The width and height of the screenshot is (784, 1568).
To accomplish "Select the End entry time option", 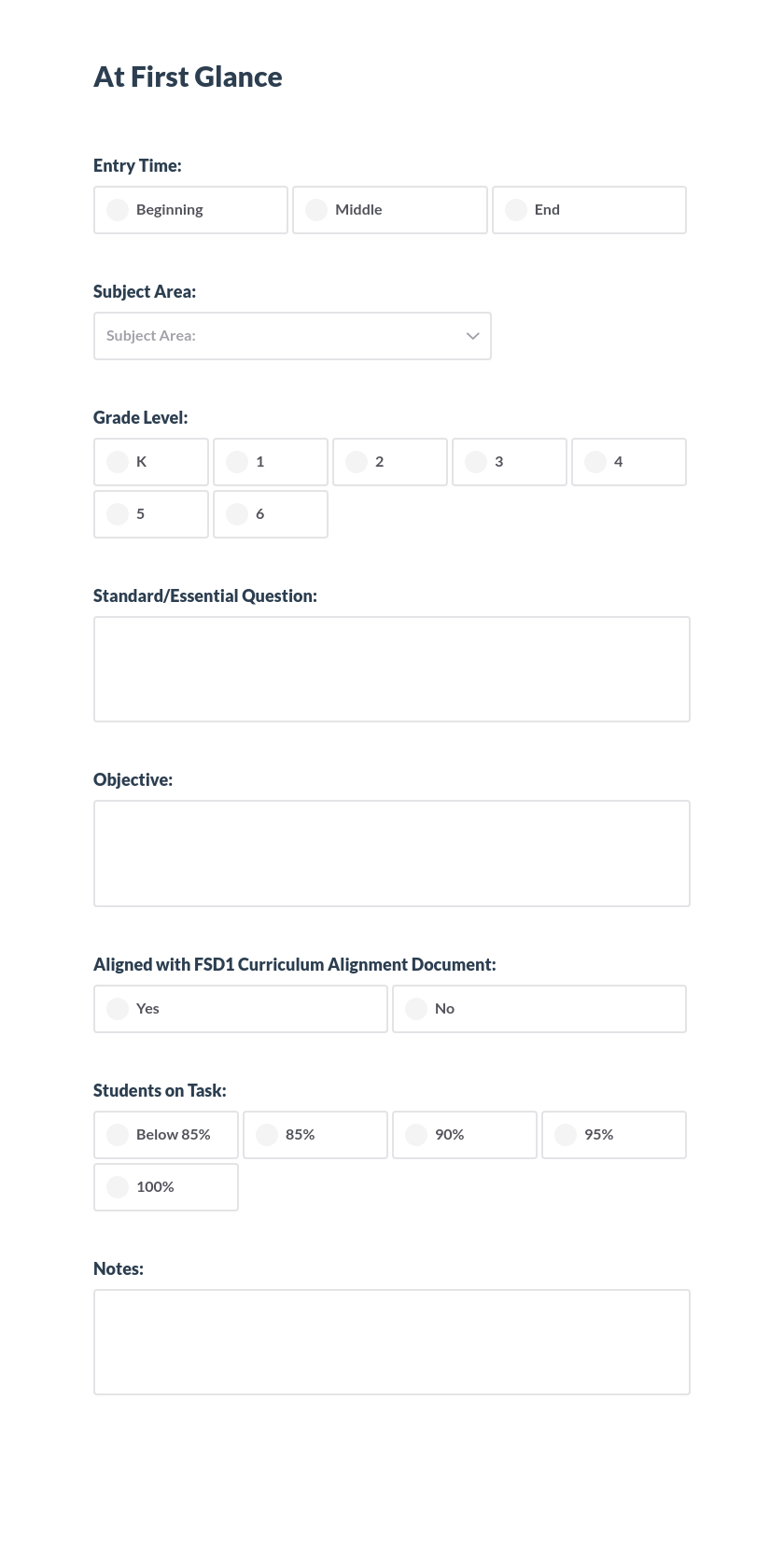I will (589, 209).
